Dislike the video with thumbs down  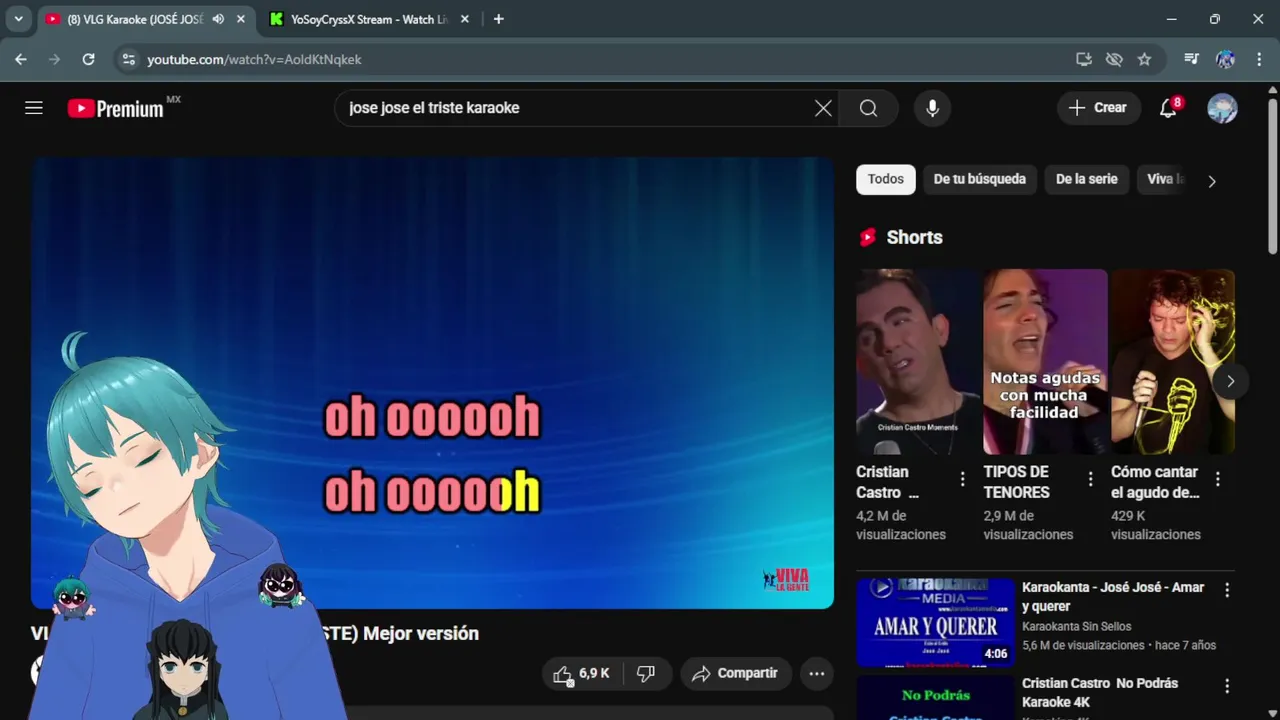click(x=646, y=674)
